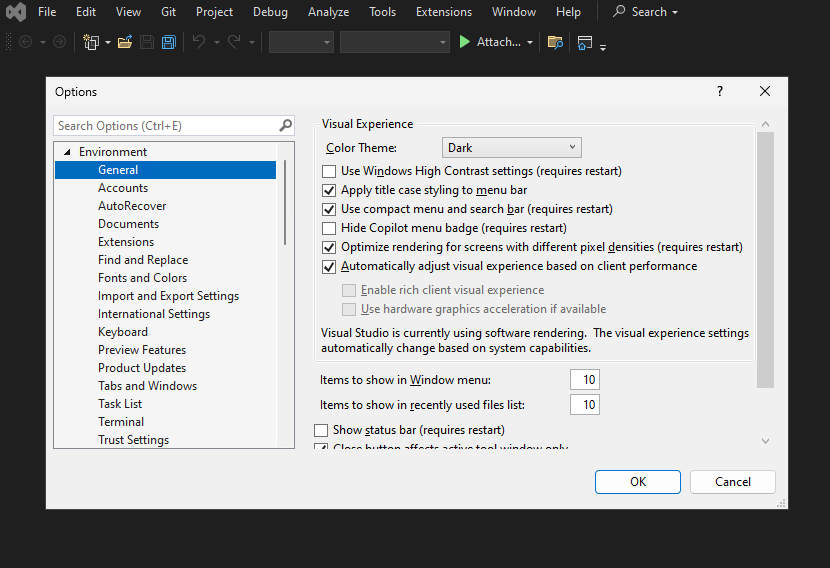Open the Help menu

(x=568, y=12)
